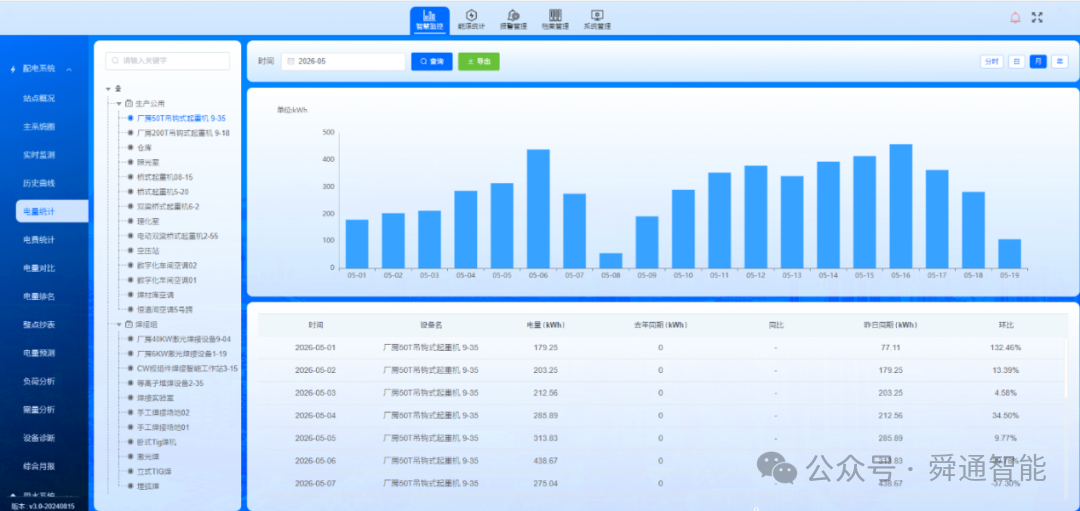
Task: Open the 档案管理 top navigation tab
Action: tap(555, 20)
